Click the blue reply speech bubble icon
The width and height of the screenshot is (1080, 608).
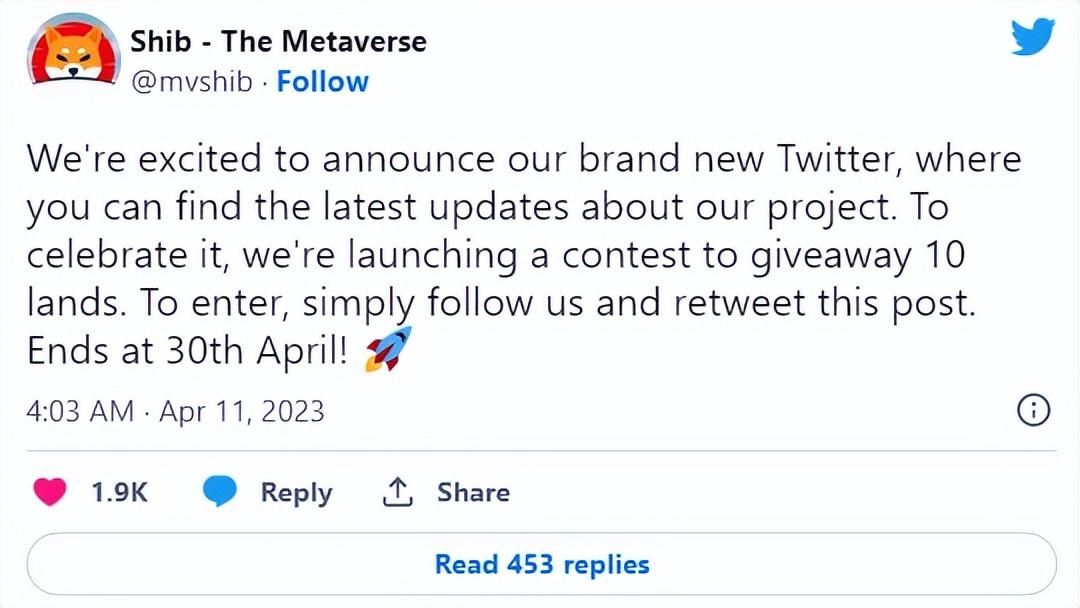(220, 492)
